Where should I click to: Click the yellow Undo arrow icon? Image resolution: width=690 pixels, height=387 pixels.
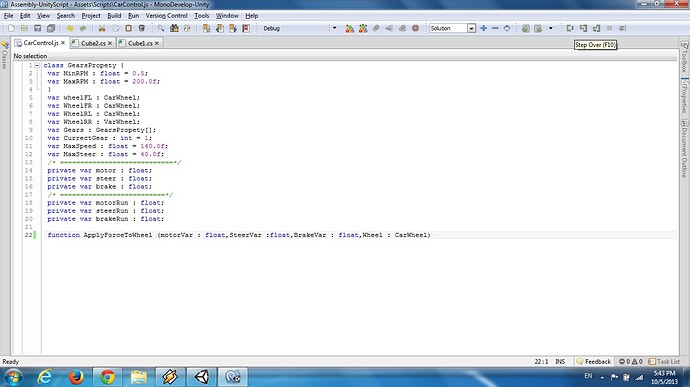[70, 28]
